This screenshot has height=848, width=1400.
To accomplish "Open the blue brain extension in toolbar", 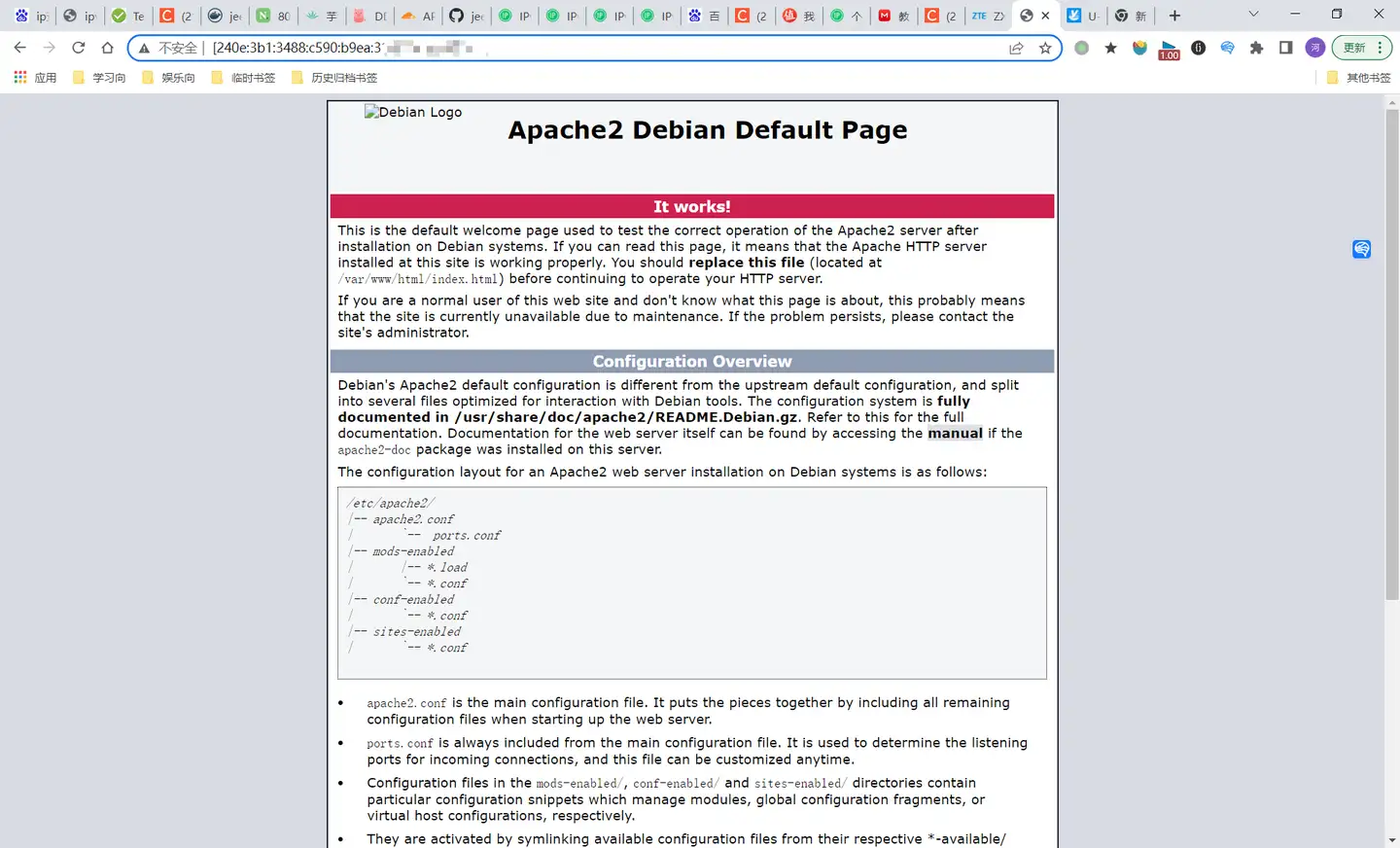I will pos(1228,48).
